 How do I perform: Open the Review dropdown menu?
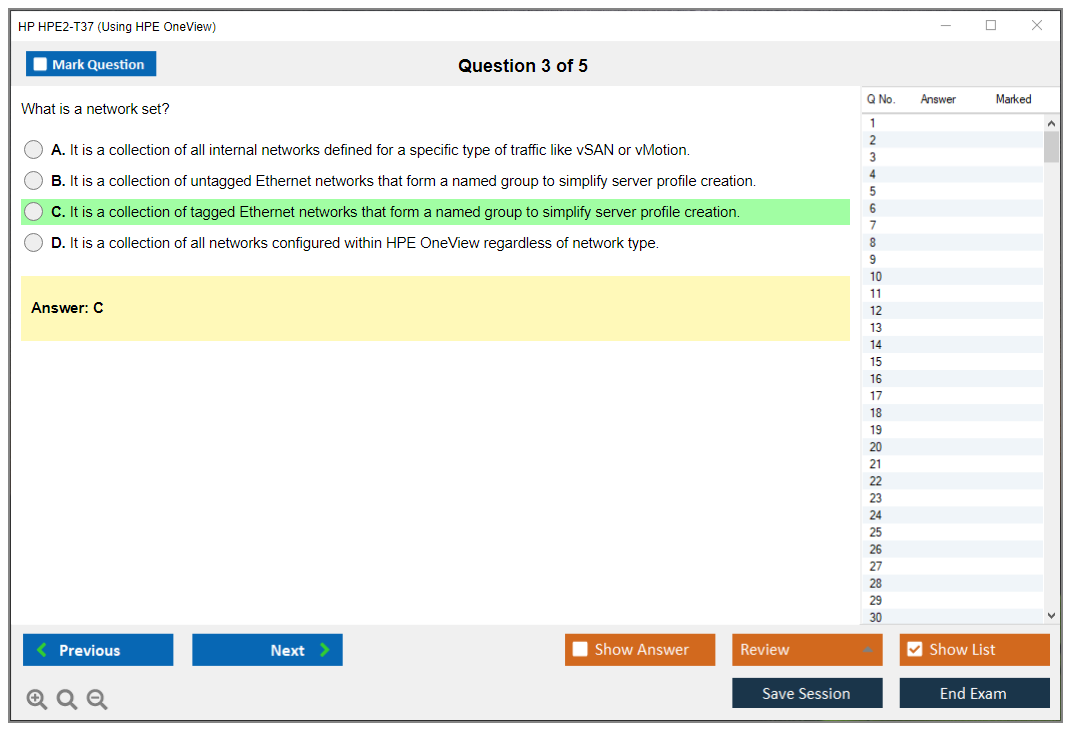[807, 650]
